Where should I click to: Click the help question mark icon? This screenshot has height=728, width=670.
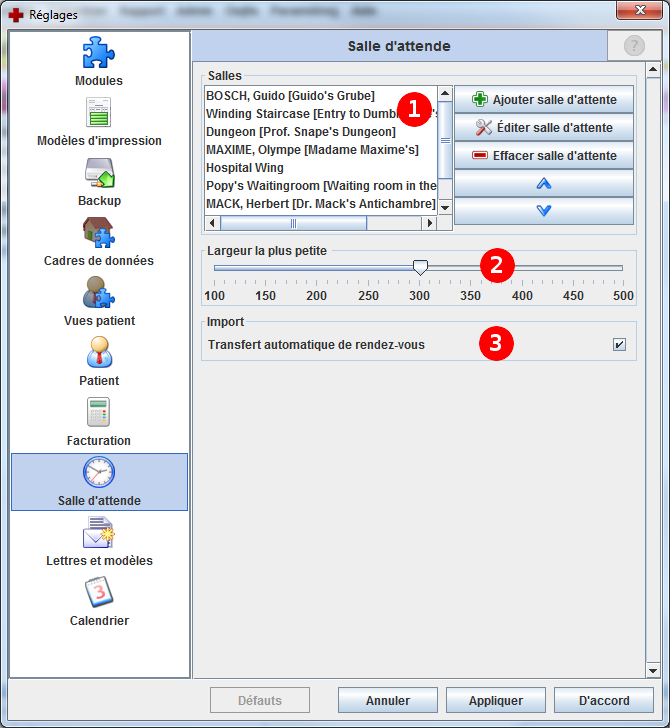(634, 46)
